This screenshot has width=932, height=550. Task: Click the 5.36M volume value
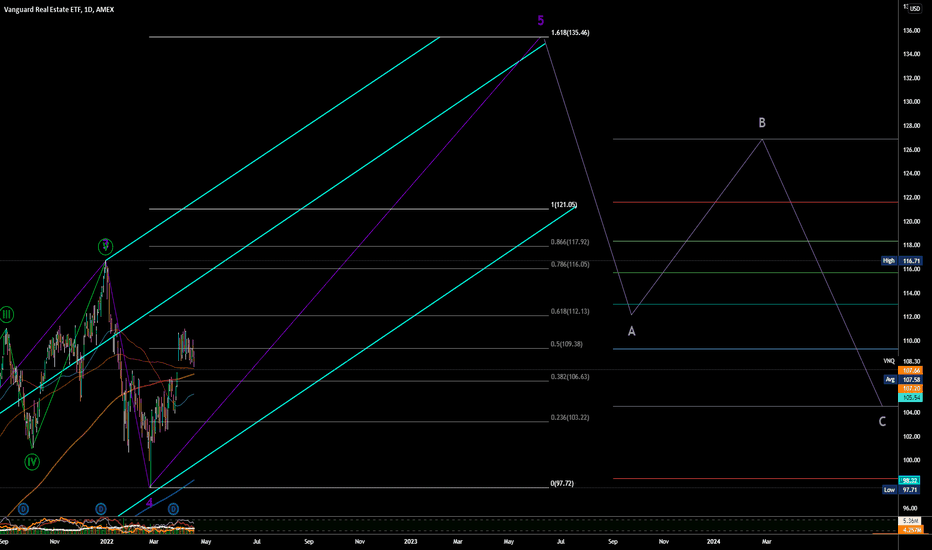pyautogui.click(x=911, y=521)
